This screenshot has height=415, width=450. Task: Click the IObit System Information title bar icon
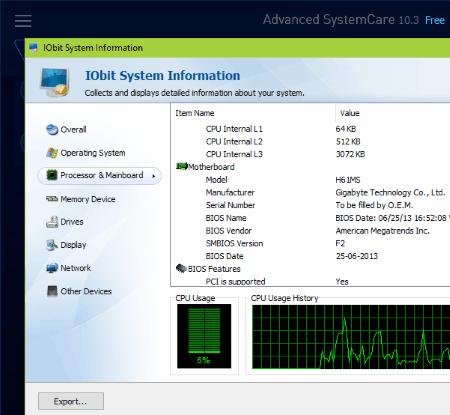[x=33, y=48]
